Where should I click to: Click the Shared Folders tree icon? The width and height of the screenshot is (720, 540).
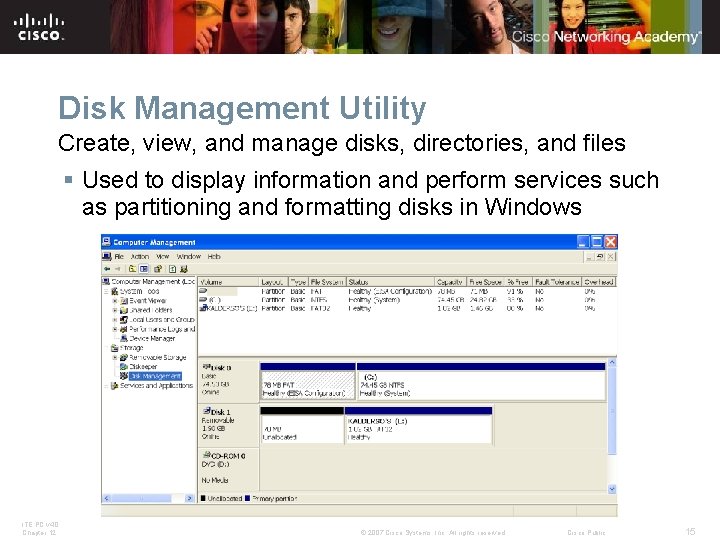[x=124, y=310]
